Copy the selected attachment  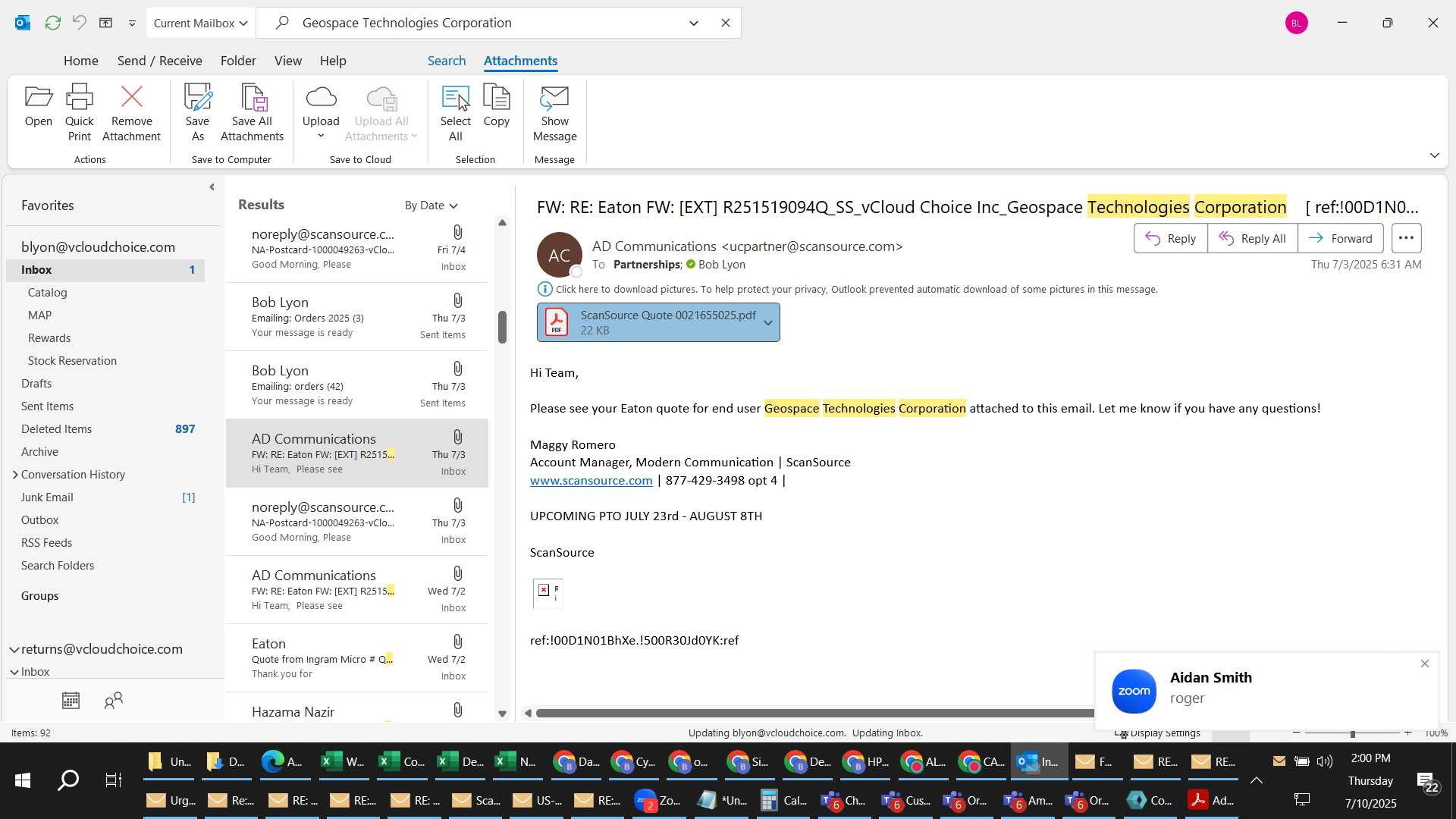496,105
